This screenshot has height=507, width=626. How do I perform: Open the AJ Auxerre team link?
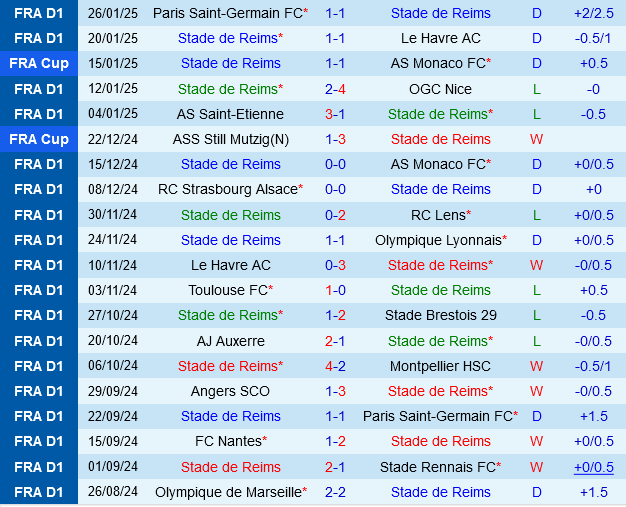(230, 341)
